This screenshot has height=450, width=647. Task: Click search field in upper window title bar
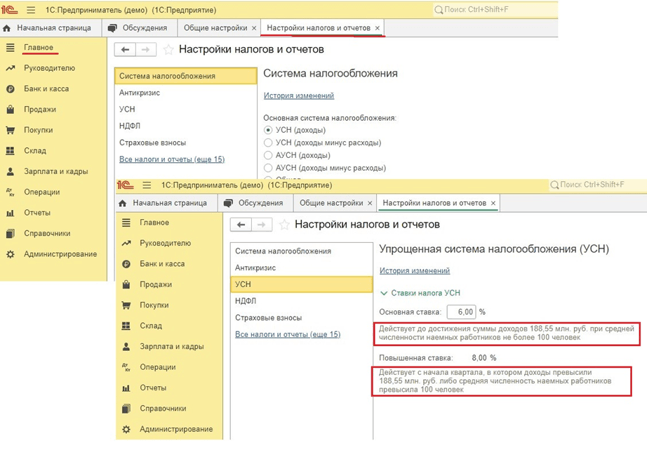(495, 9)
